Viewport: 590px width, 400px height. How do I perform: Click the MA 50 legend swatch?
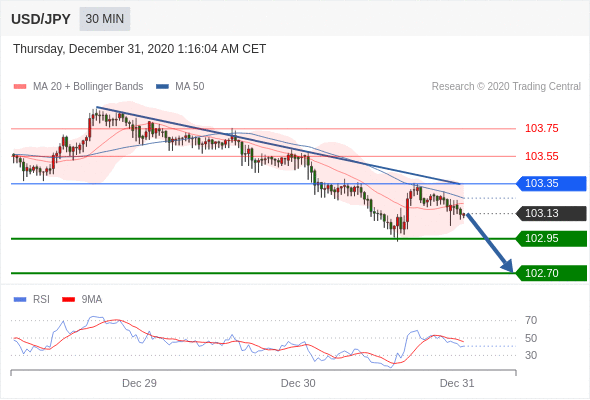[162, 87]
